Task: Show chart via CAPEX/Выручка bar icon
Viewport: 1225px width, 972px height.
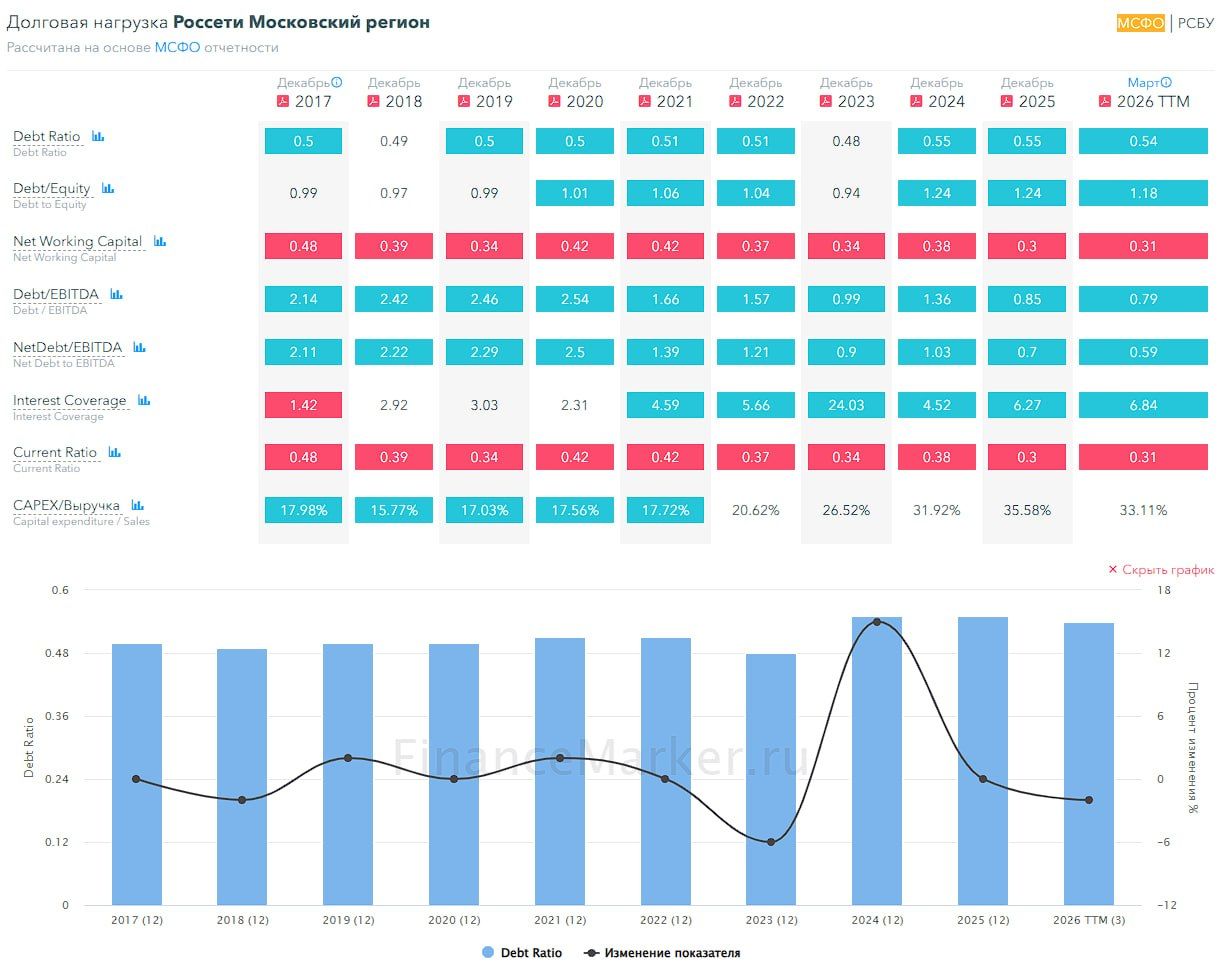Action: (137, 505)
